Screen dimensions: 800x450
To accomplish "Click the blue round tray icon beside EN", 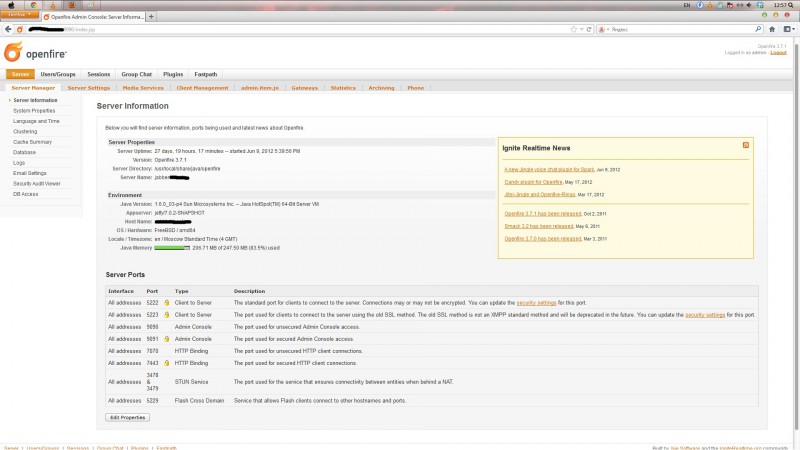I will point(700,5).
